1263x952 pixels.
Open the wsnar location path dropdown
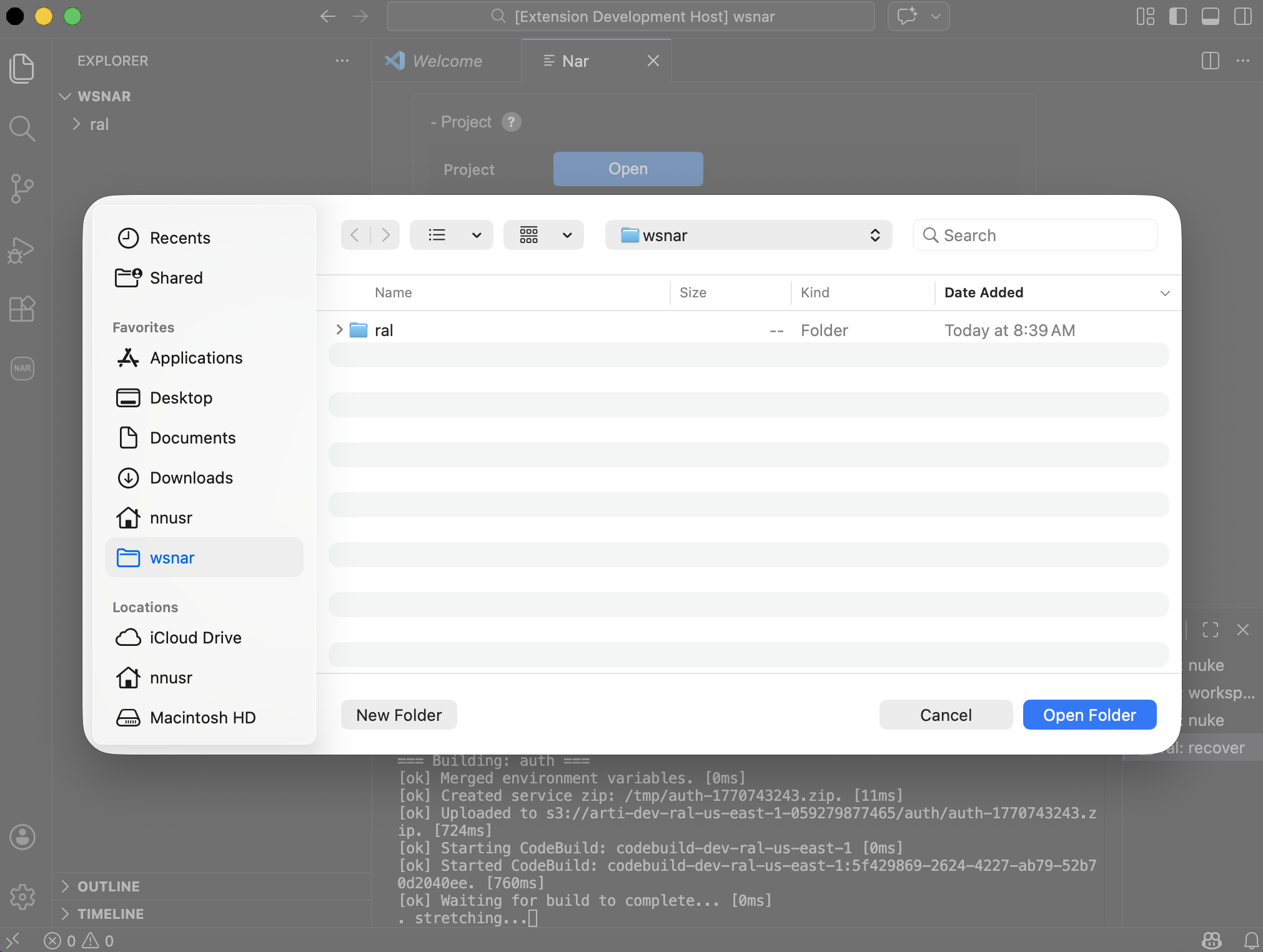click(748, 235)
